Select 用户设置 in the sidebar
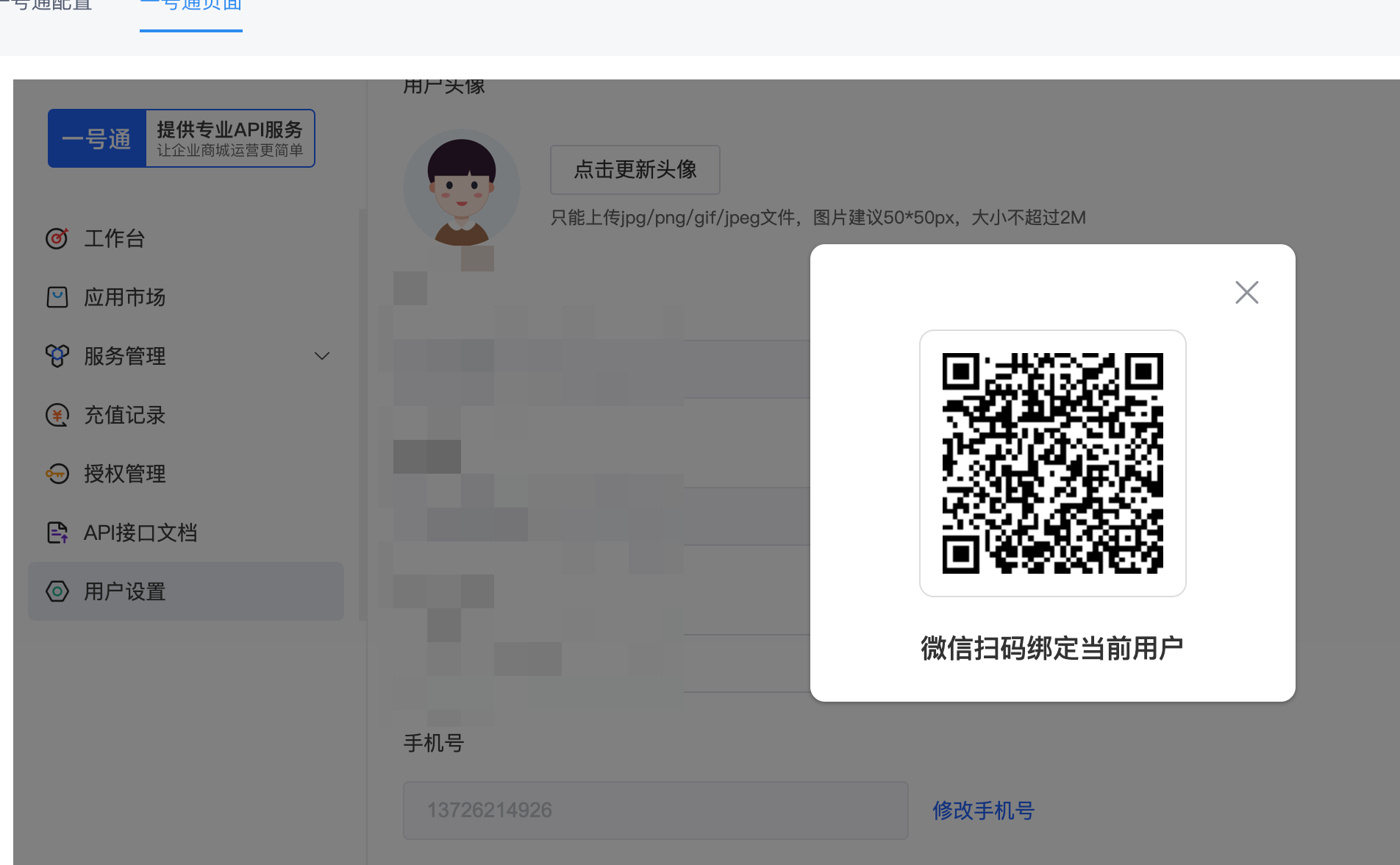This screenshot has width=1400, height=865. pyautogui.click(x=186, y=591)
